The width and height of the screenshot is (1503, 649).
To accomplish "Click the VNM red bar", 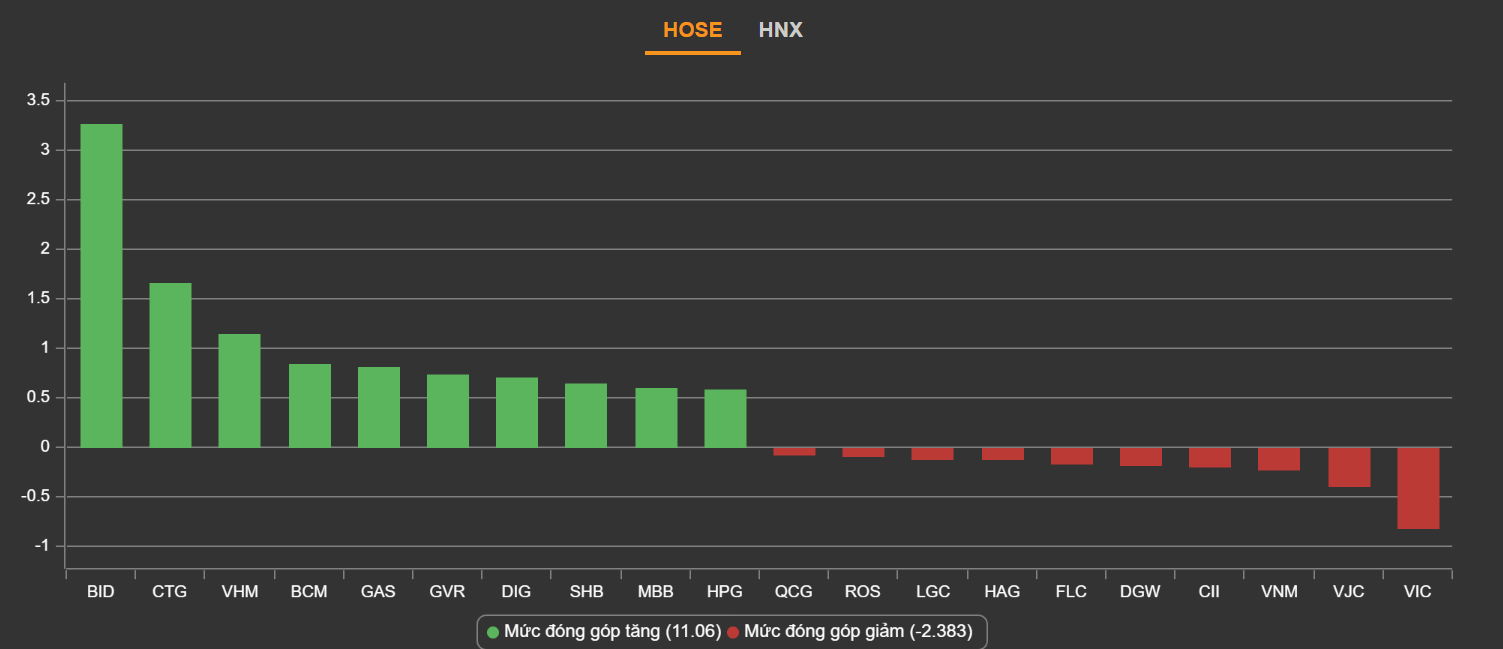I will [1279, 459].
